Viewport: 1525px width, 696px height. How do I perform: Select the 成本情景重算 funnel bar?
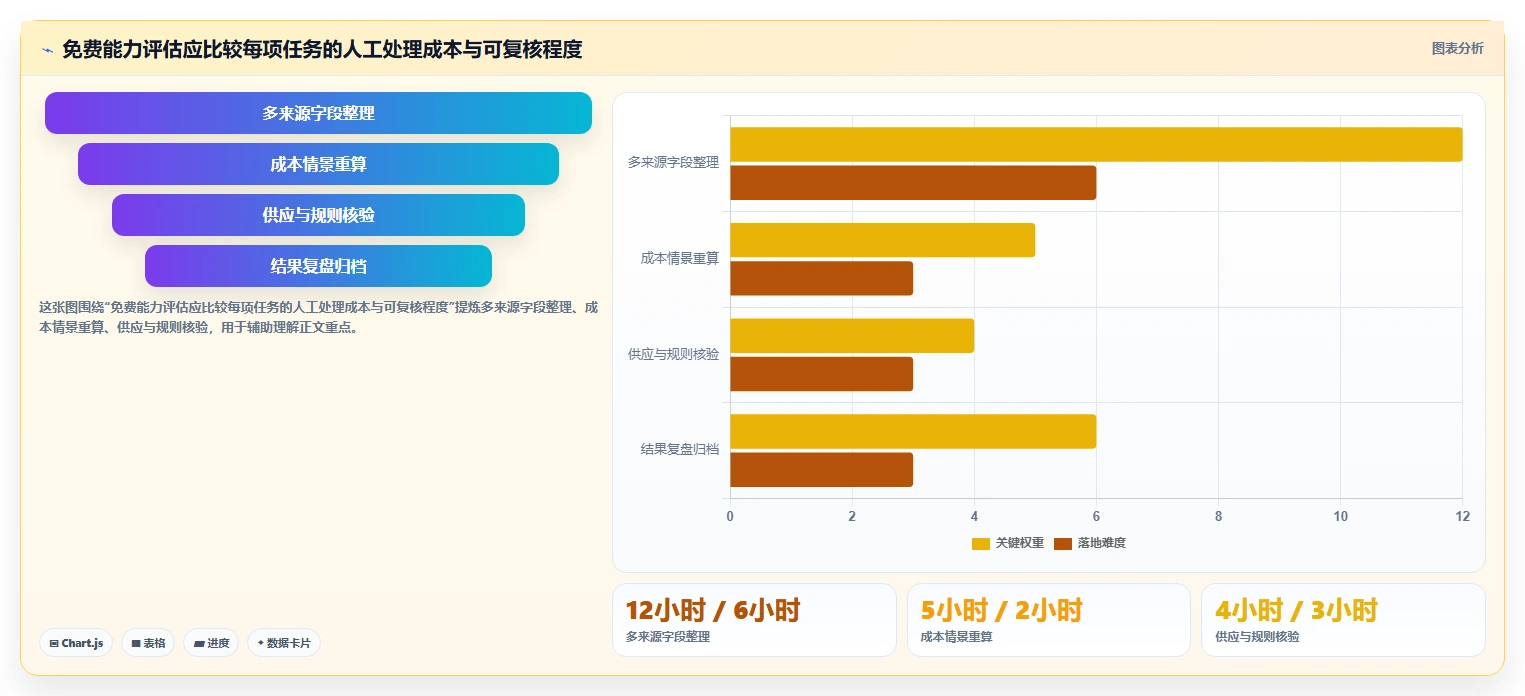point(318,164)
